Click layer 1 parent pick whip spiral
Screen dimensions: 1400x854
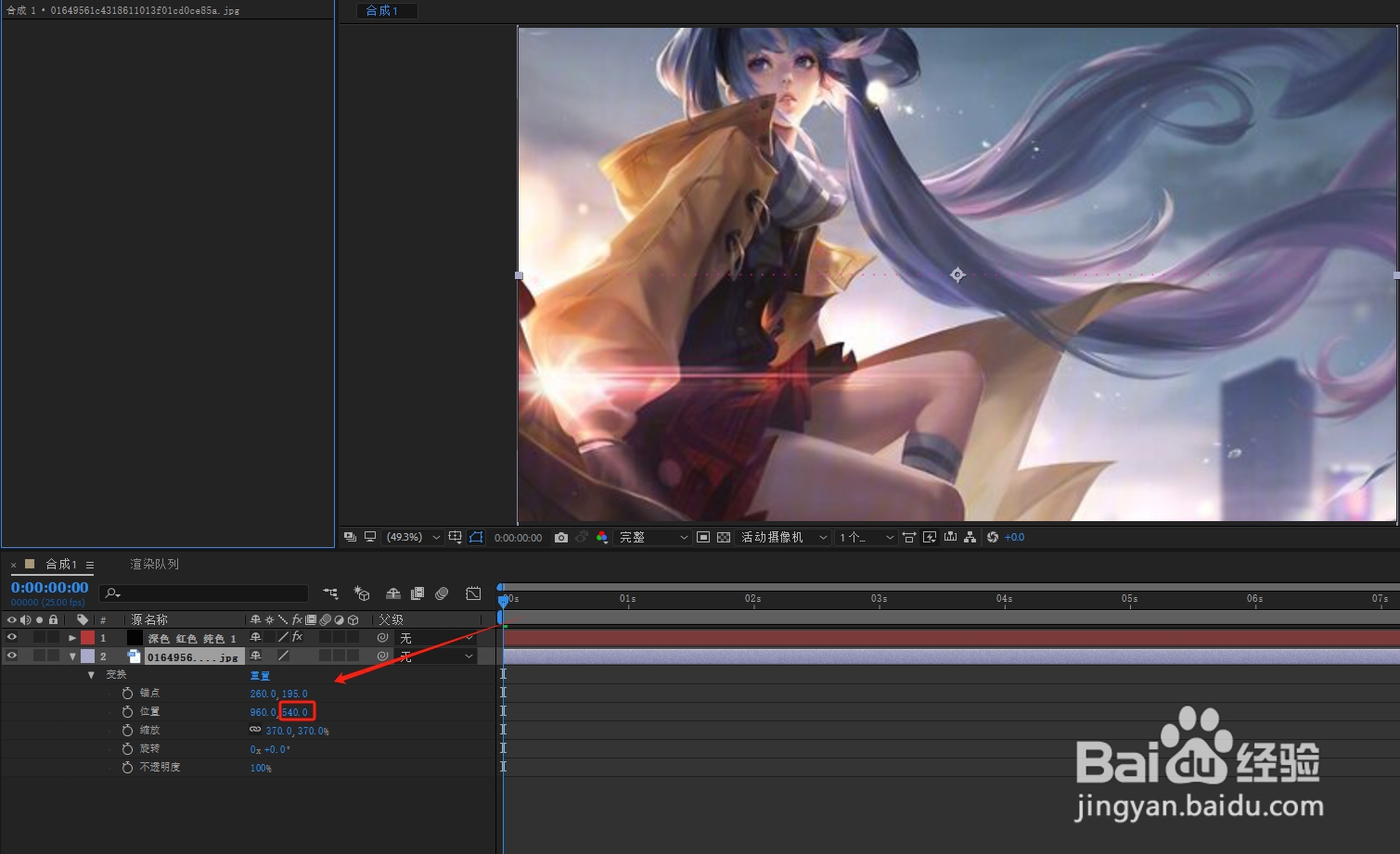pos(382,638)
